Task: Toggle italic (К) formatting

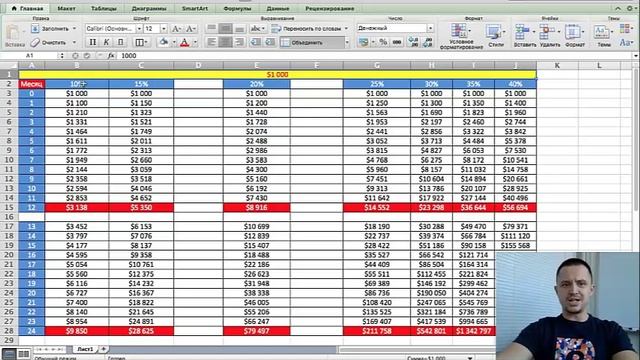Action: point(106,42)
